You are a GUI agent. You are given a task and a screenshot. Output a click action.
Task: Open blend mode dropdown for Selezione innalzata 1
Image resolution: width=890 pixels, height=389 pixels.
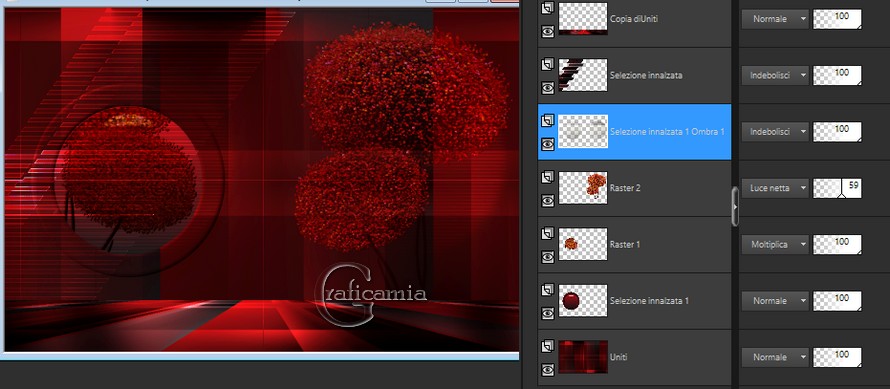click(x=775, y=300)
